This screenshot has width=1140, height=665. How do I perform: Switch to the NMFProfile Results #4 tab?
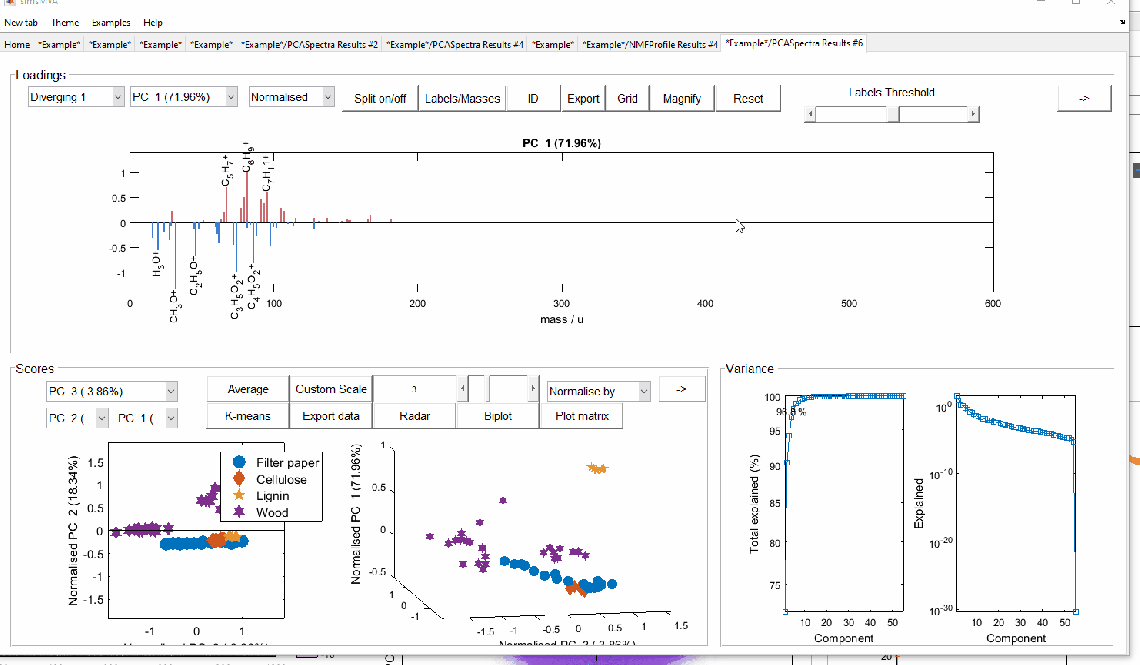(650, 44)
